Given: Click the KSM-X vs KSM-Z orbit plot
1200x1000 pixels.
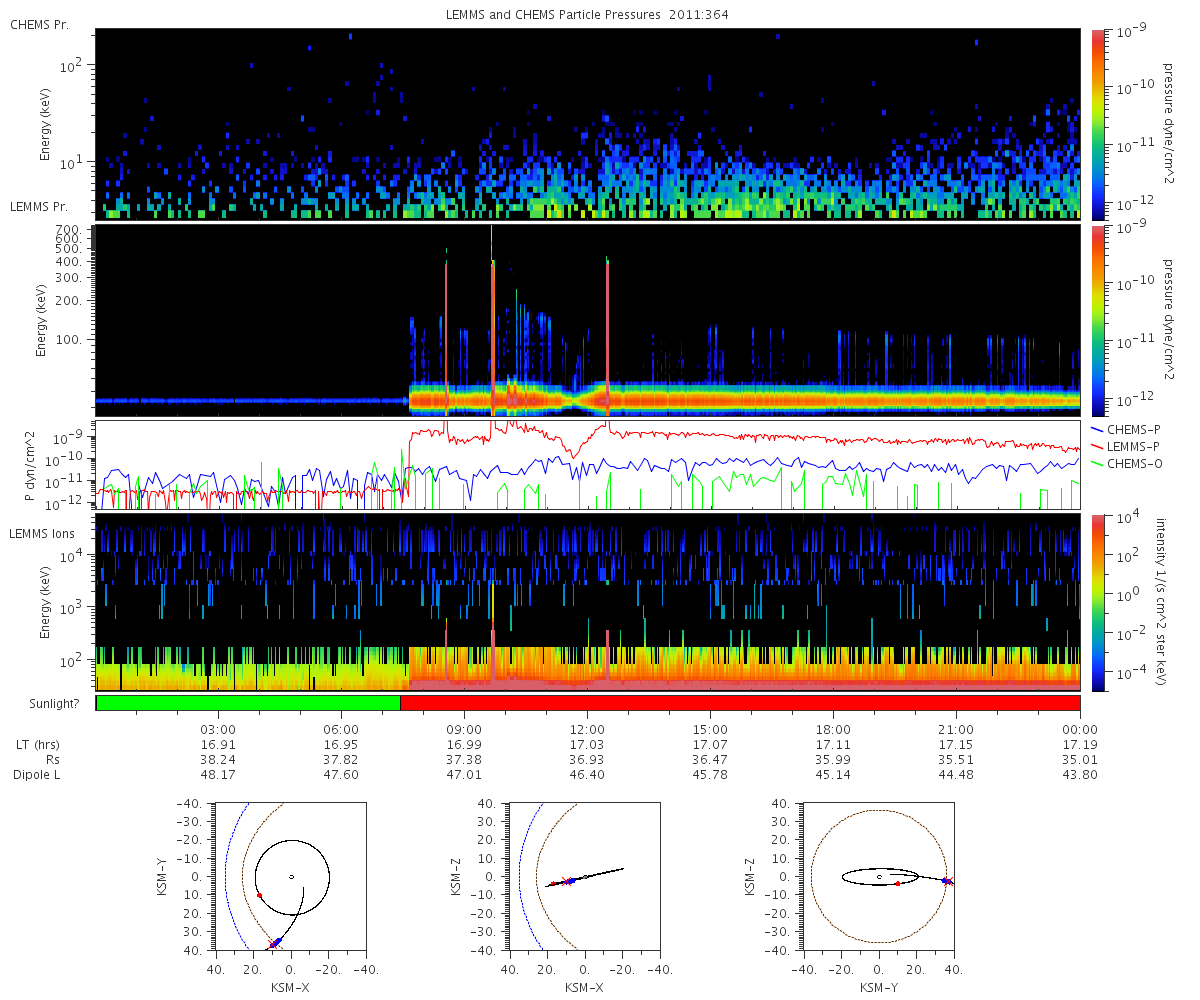Looking at the screenshot, I should (584, 876).
